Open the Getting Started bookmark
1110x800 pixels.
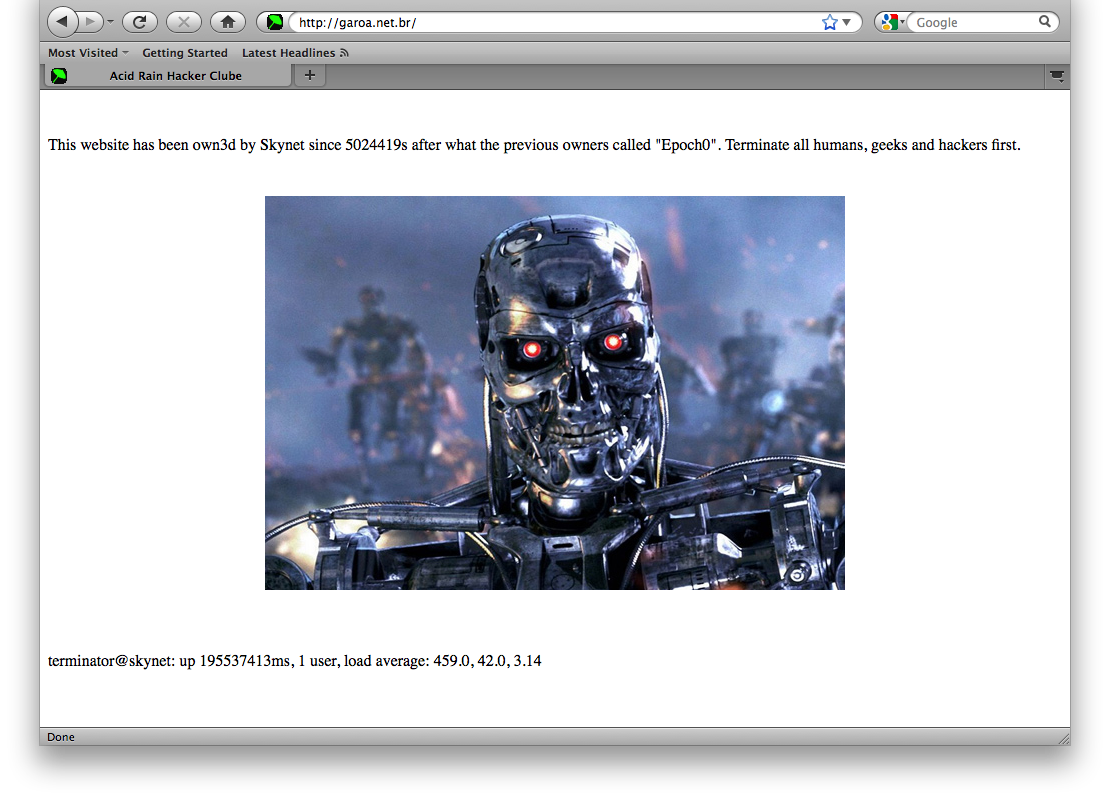(185, 53)
